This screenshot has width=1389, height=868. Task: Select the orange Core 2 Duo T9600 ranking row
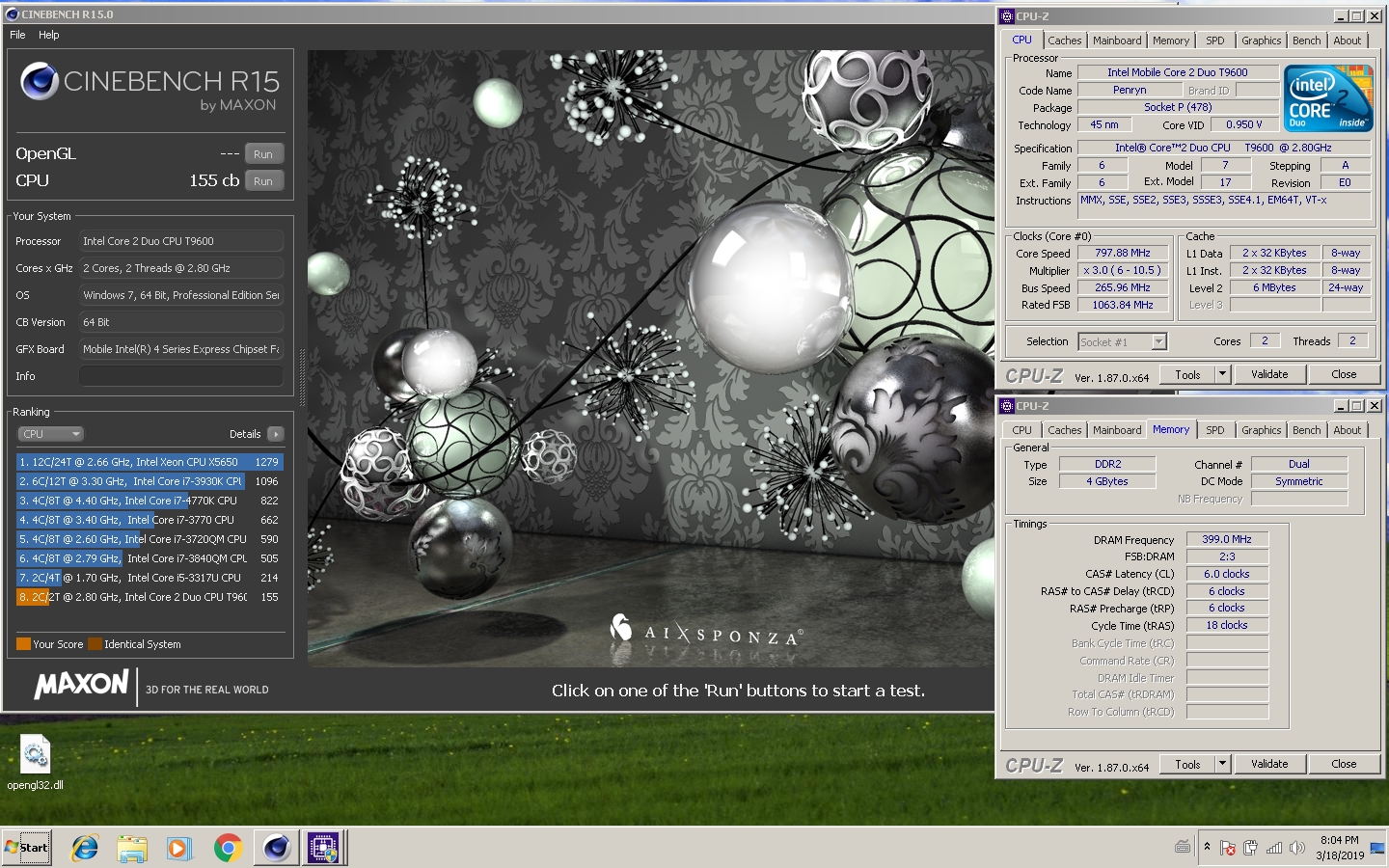(x=150, y=597)
